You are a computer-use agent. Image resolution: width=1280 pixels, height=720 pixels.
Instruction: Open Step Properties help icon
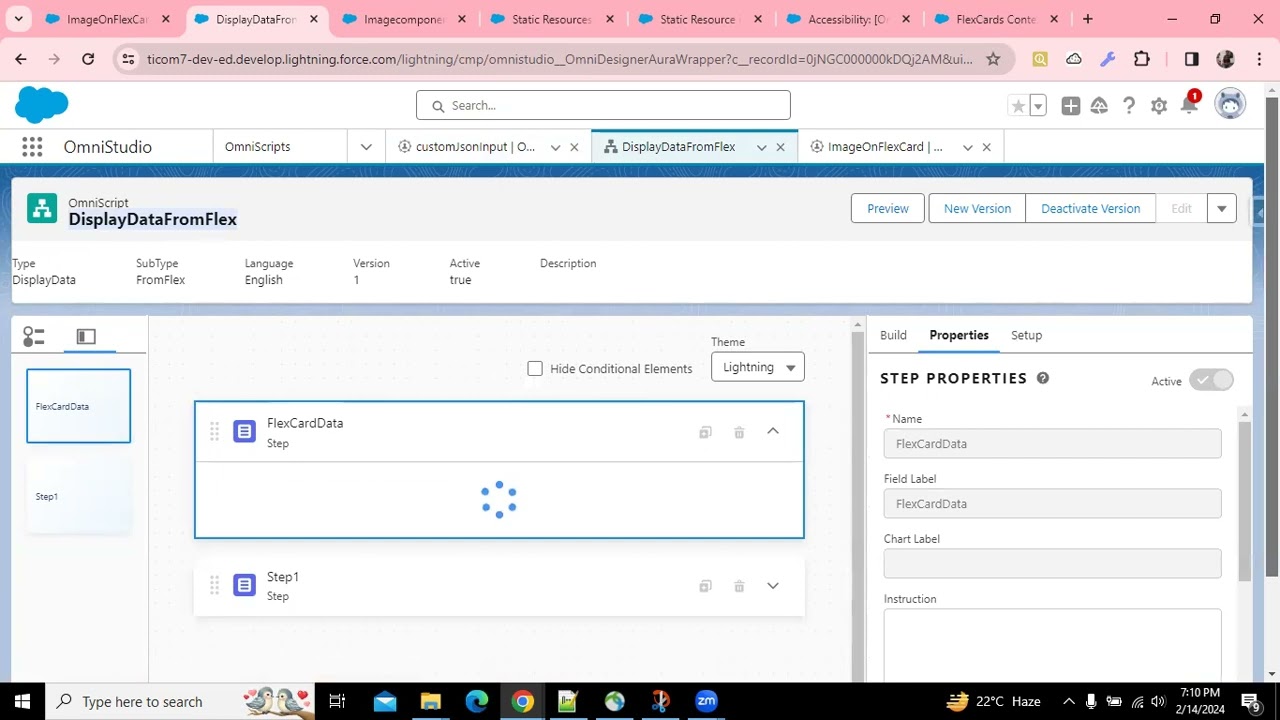pos(1043,378)
